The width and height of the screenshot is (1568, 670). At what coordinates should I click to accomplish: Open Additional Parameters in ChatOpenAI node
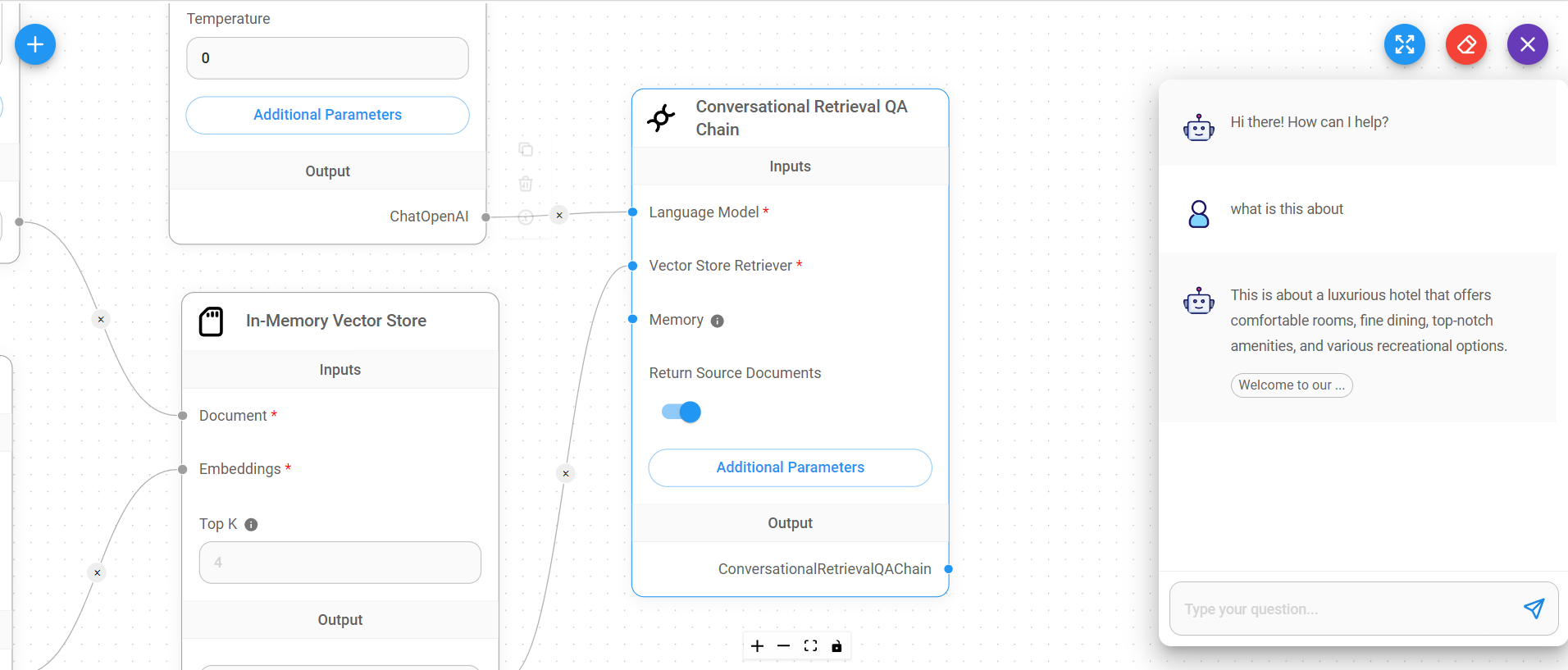point(327,115)
